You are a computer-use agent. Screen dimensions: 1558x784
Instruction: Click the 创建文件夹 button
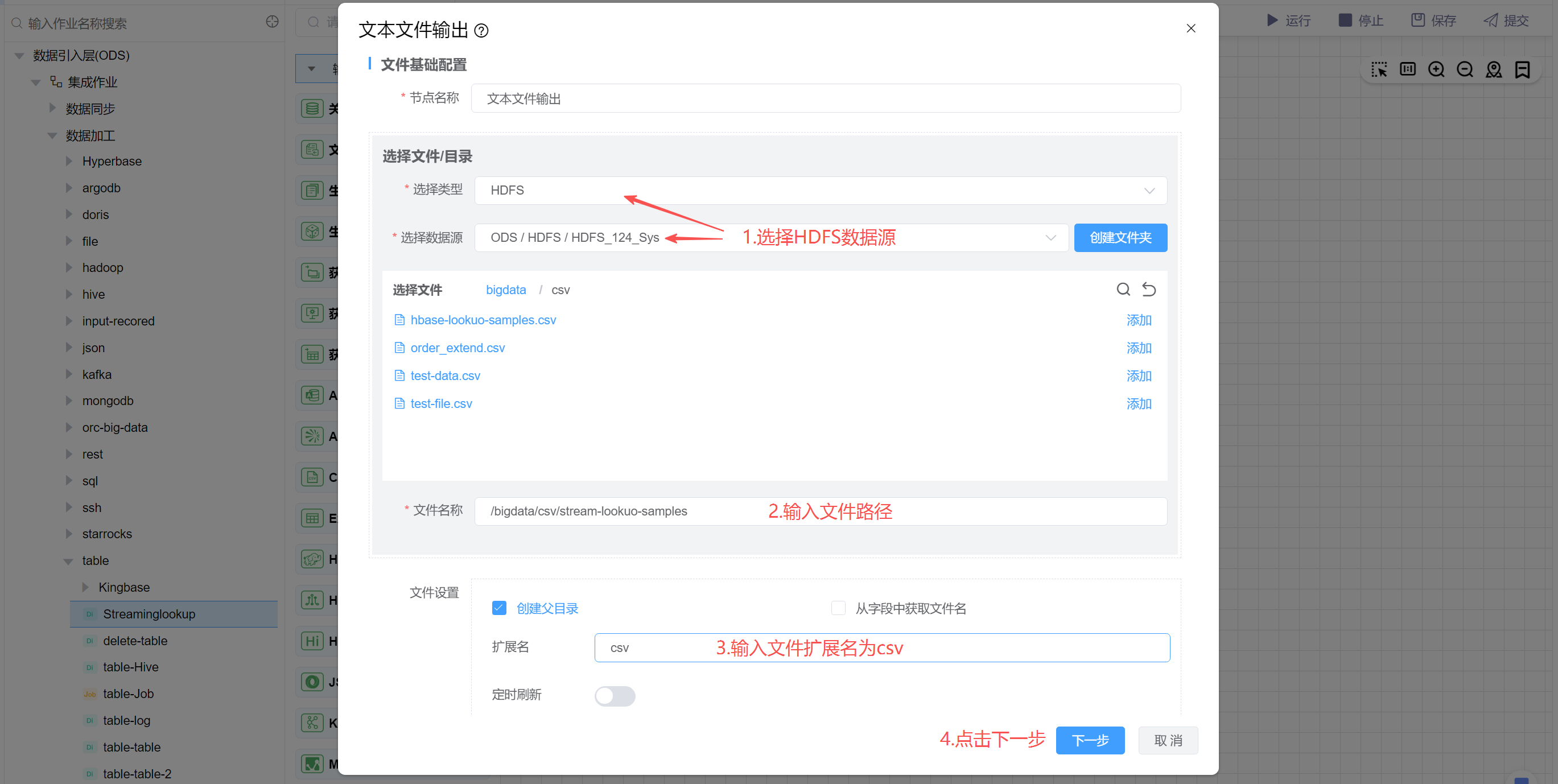pyautogui.click(x=1120, y=238)
